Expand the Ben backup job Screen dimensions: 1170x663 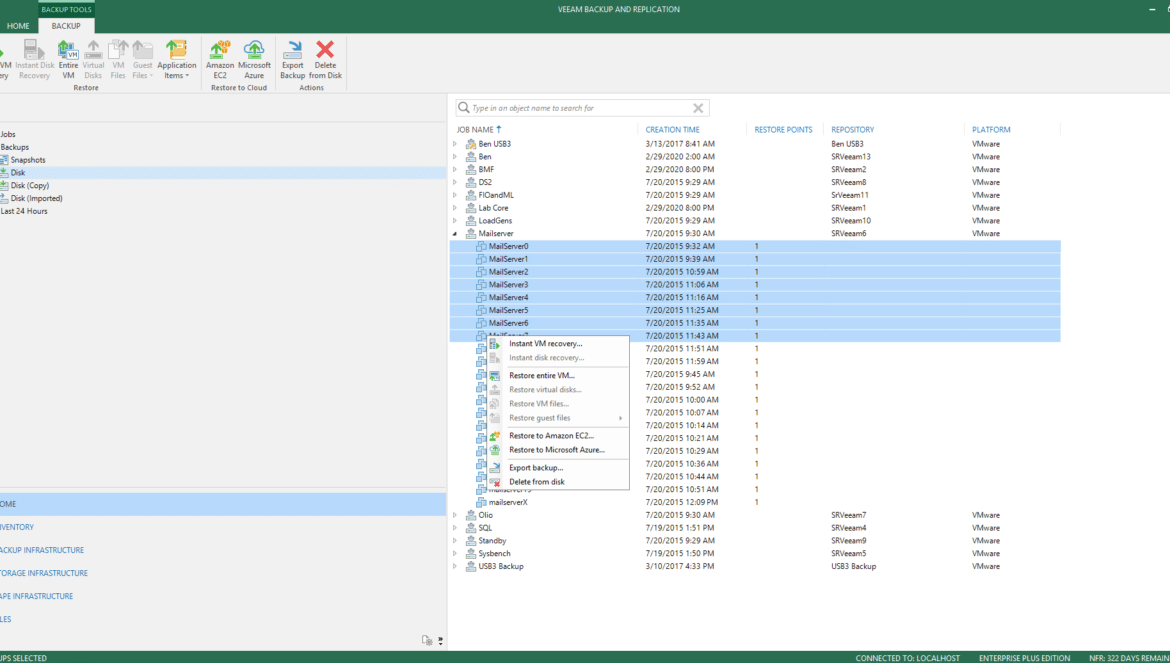455,157
